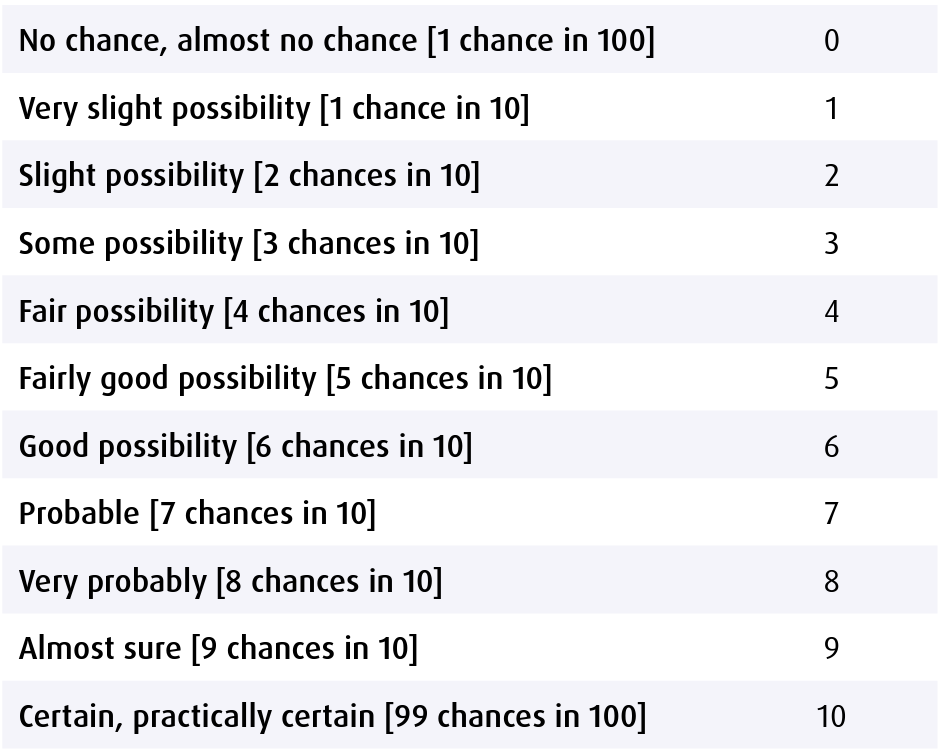Choose rating 10 for "Certain, practically certain"

pyautogui.click(x=831, y=717)
